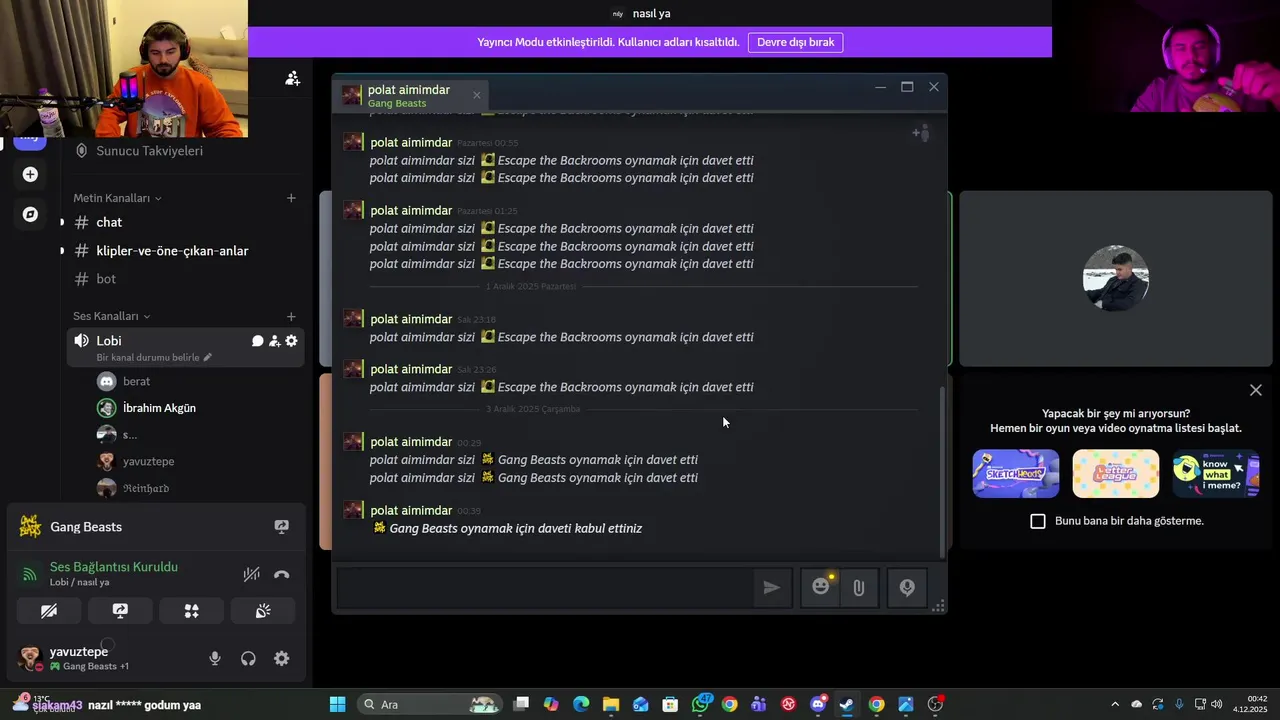Viewport: 1280px width, 720px height.
Task: Collapse the Ses Kanalları category
Action: [111, 316]
